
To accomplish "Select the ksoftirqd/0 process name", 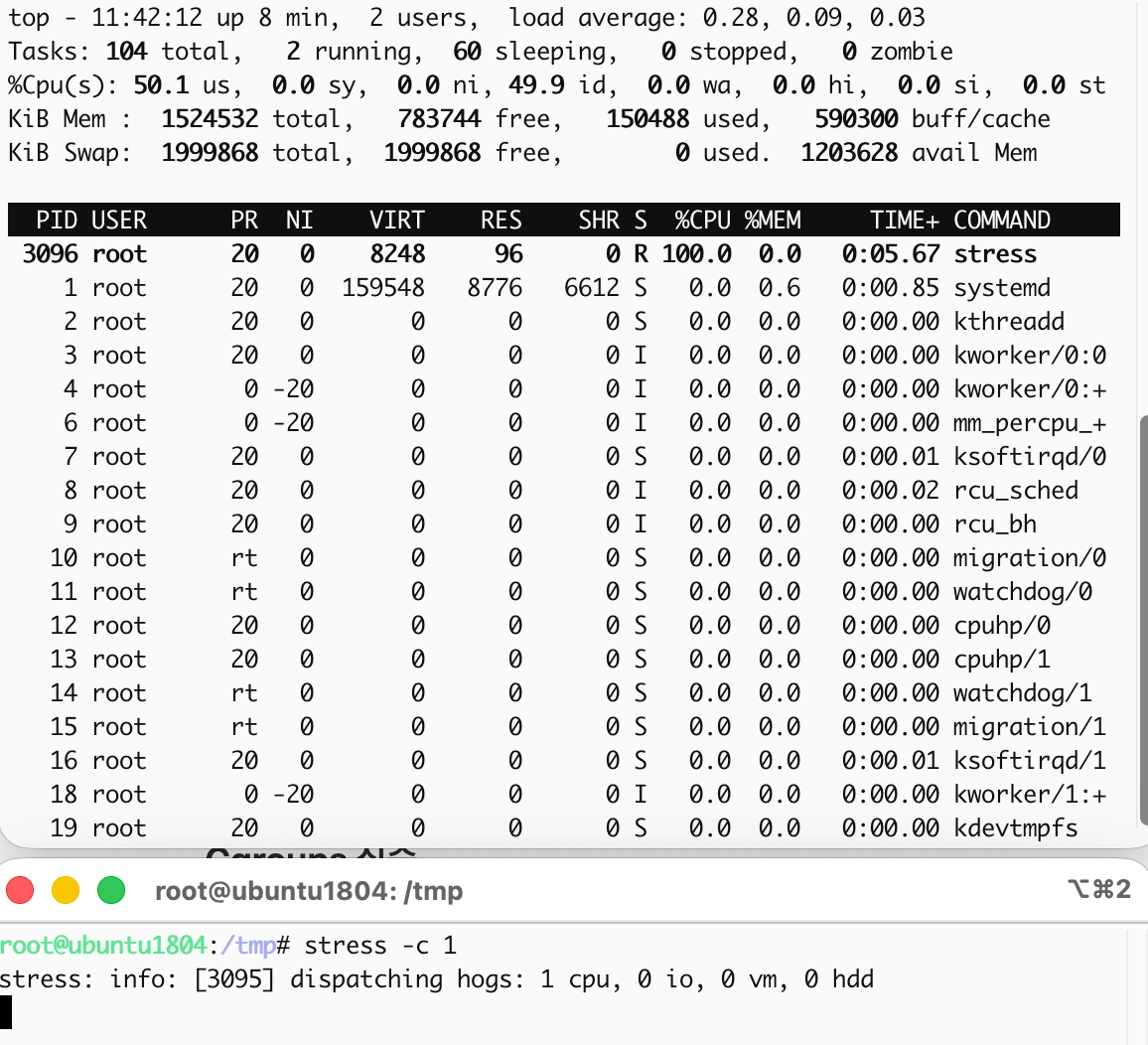I will [x=1030, y=457].
